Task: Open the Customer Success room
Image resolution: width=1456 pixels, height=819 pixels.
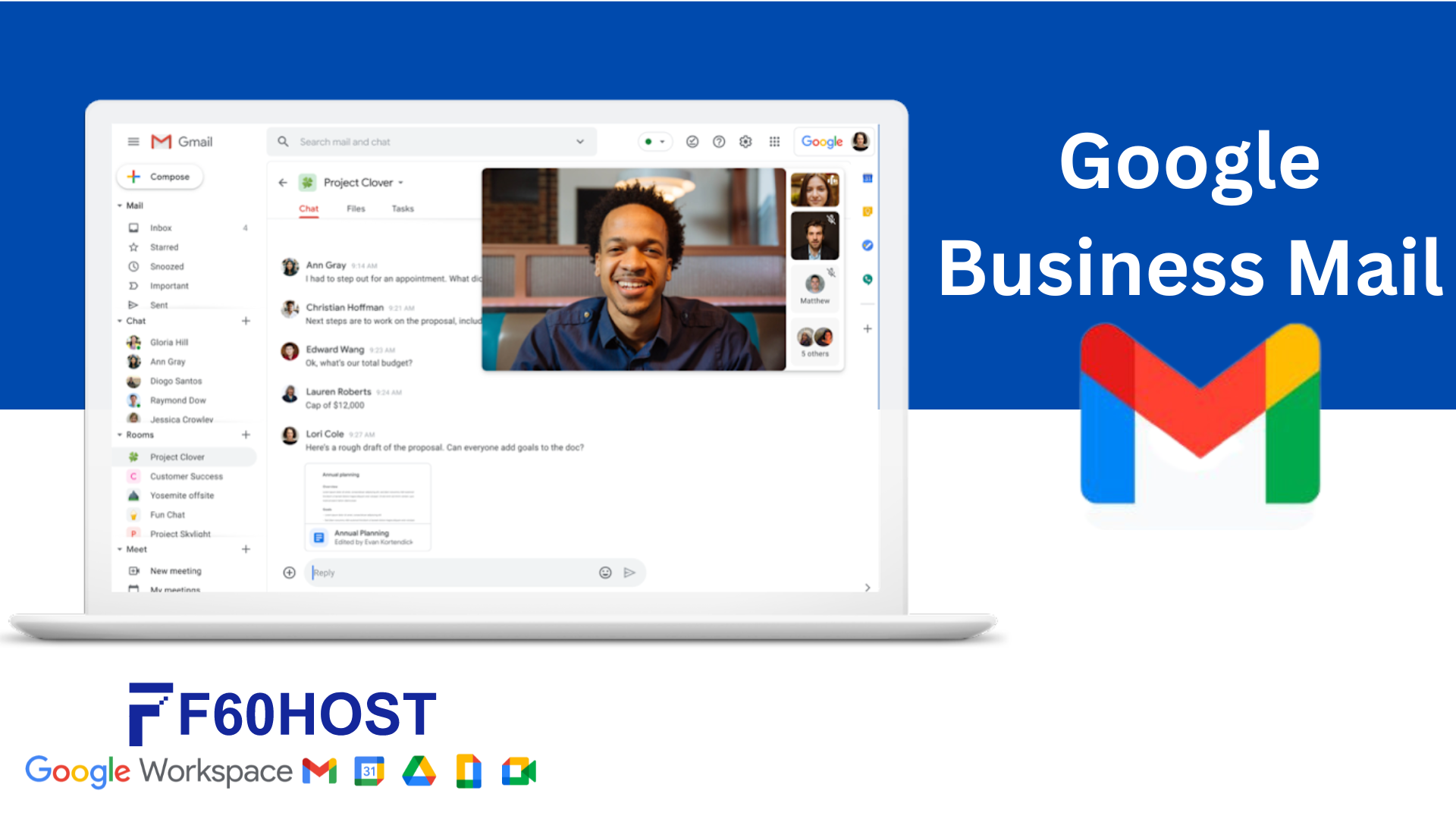Action: [187, 476]
